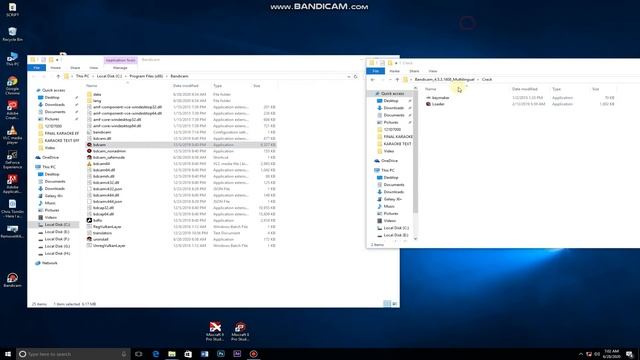Image resolution: width=640 pixels, height=360 pixels.
Task: Show hidden system tray icons
Action: [x=580, y=354]
